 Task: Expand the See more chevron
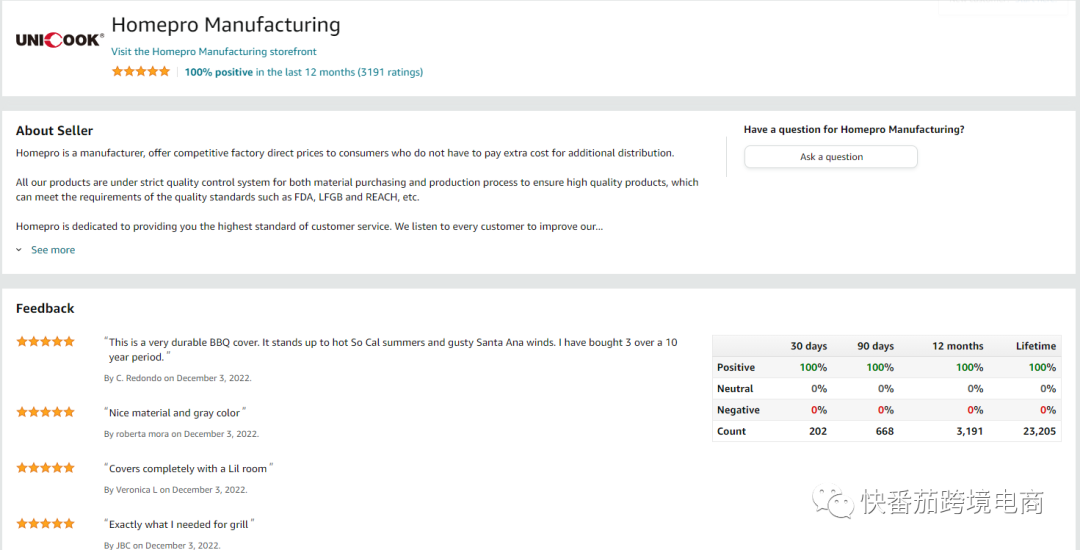(x=19, y=250)
